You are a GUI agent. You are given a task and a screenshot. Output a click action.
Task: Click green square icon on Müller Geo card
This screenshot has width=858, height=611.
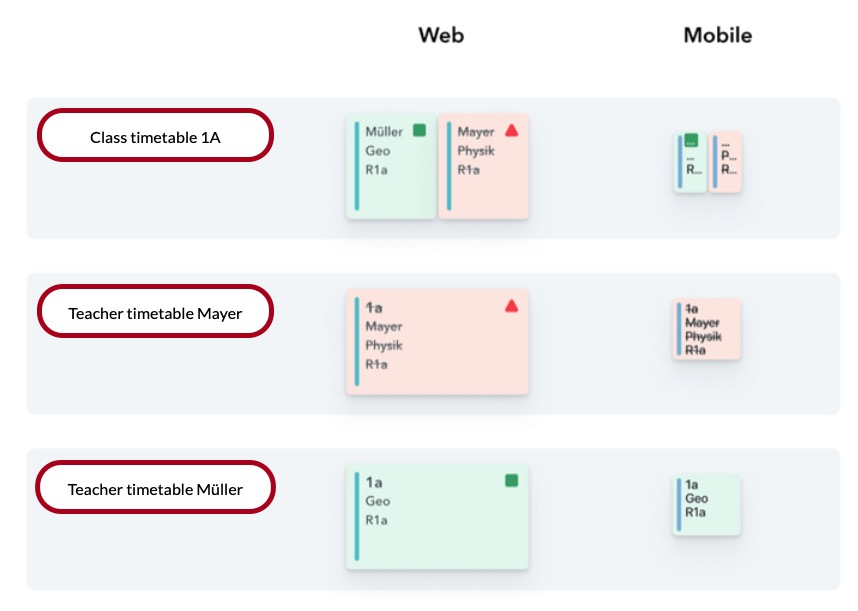pos(420,130)
